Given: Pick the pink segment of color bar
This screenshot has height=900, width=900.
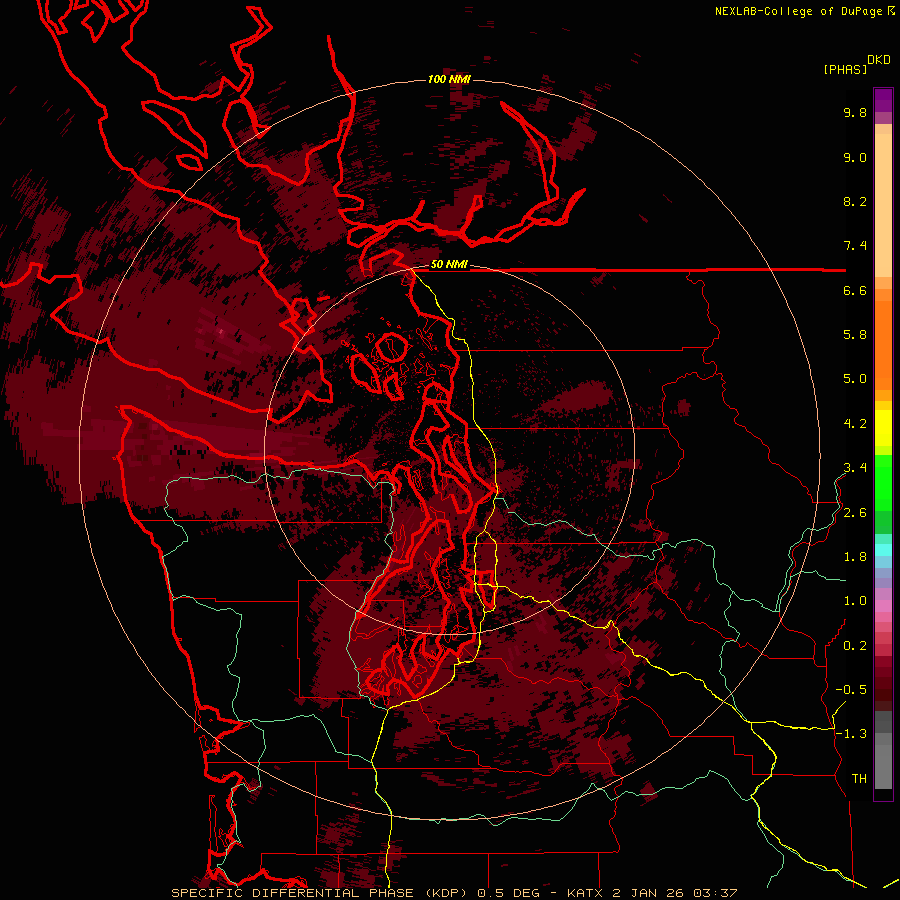Looking at the screenshot, I should pos(883,606).
